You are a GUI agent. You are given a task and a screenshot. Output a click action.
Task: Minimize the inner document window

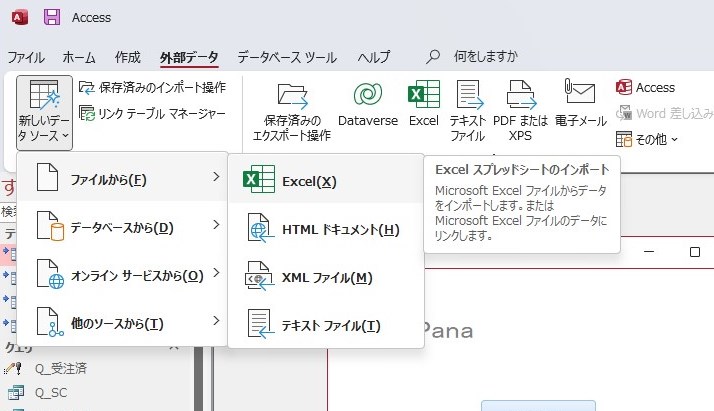pyautogui.click(x=649, y=252)
